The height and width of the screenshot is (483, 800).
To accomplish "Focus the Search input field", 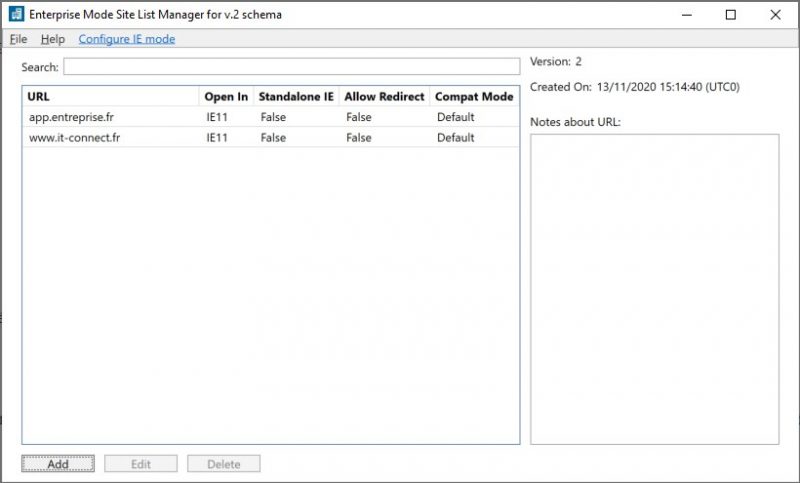I will coord(291,66).
